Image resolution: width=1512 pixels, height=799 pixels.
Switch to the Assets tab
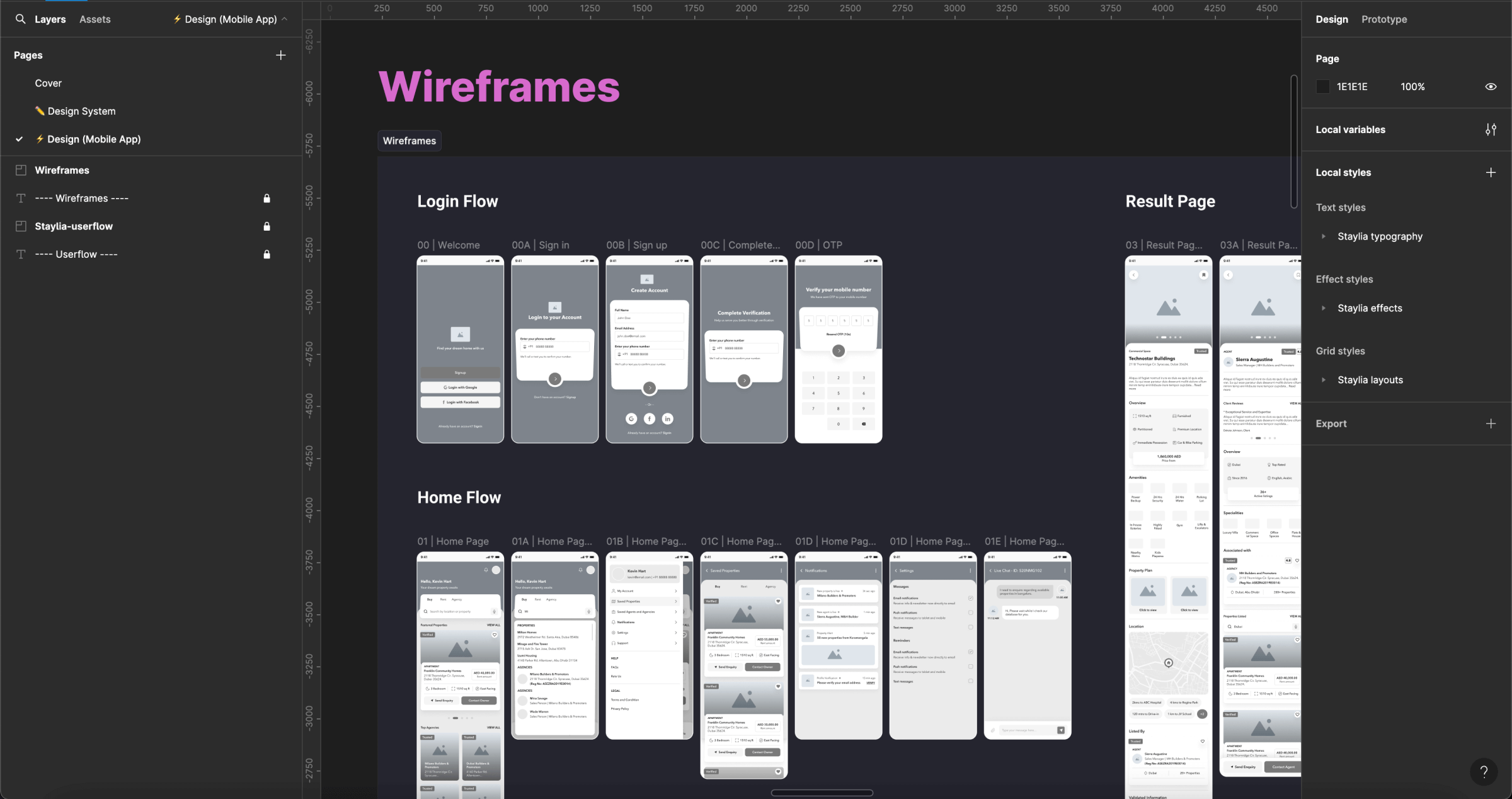(94, 20)
